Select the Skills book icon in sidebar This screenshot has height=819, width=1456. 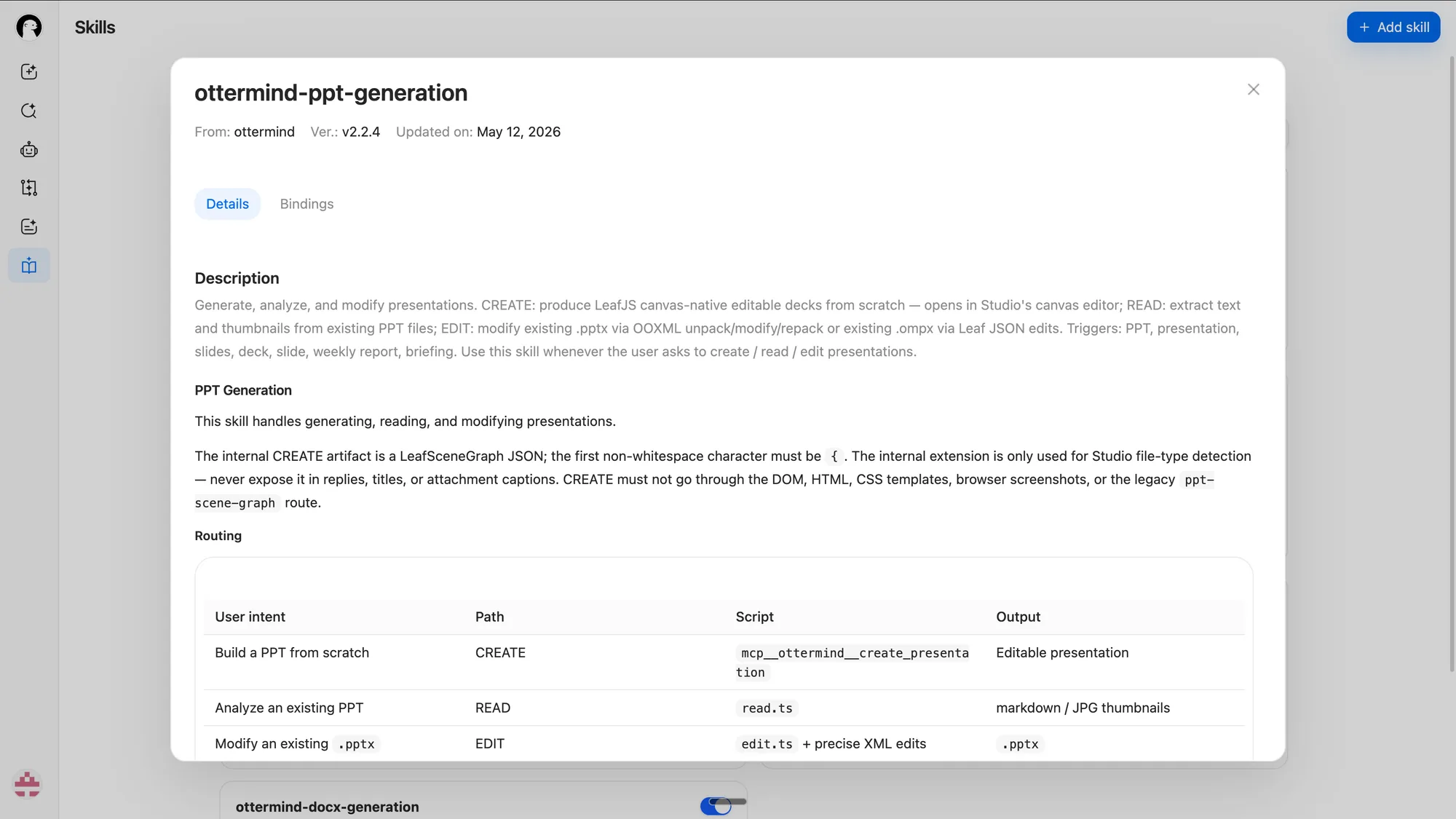pyautogui.click(x=29, y=266)
